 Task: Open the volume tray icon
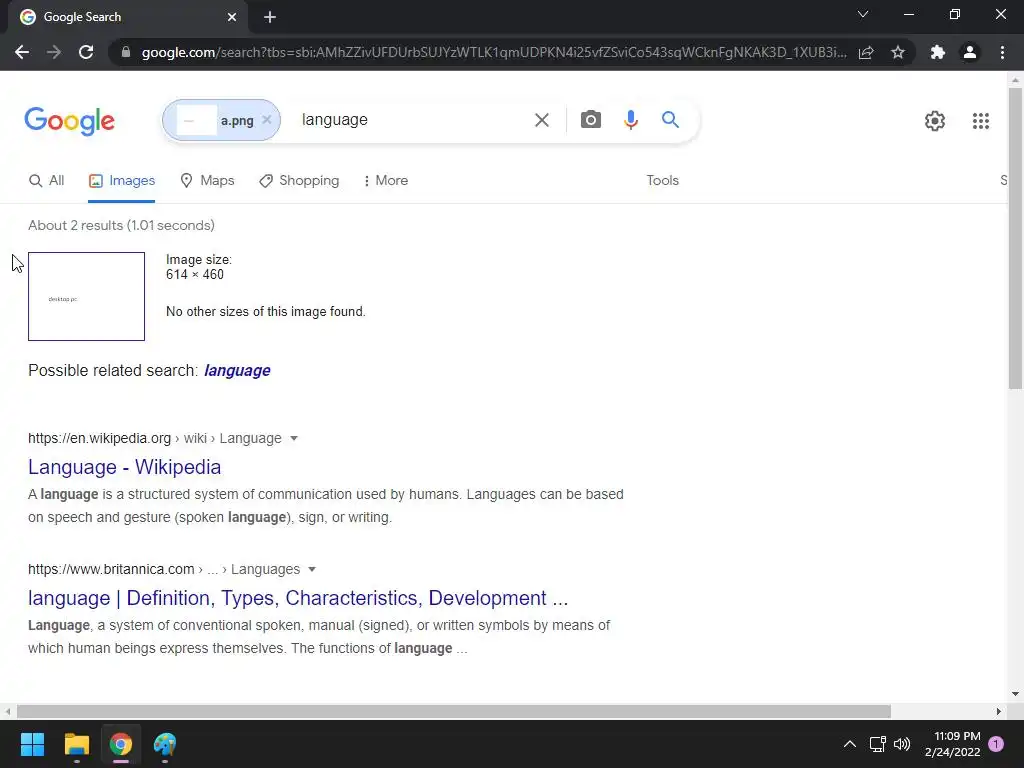[902, 744]
